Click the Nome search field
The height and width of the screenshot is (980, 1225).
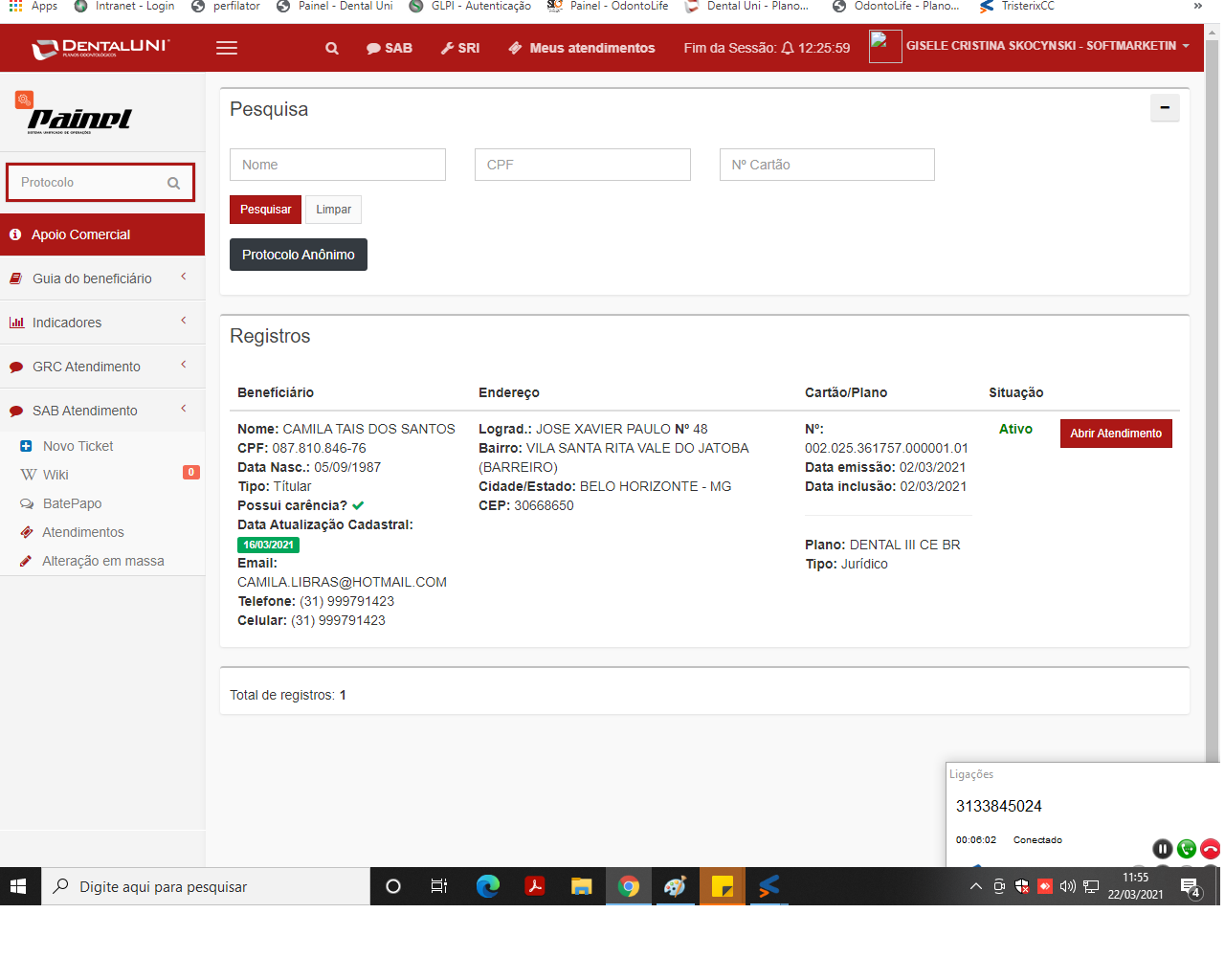(x=338, y=165)
